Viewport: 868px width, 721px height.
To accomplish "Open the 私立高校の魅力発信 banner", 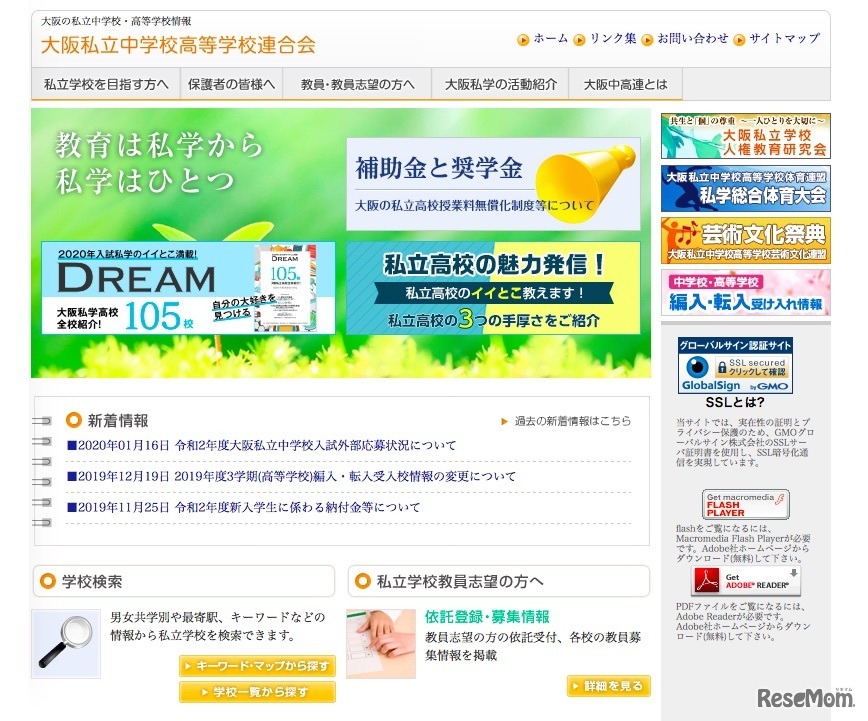I will 493,288.
